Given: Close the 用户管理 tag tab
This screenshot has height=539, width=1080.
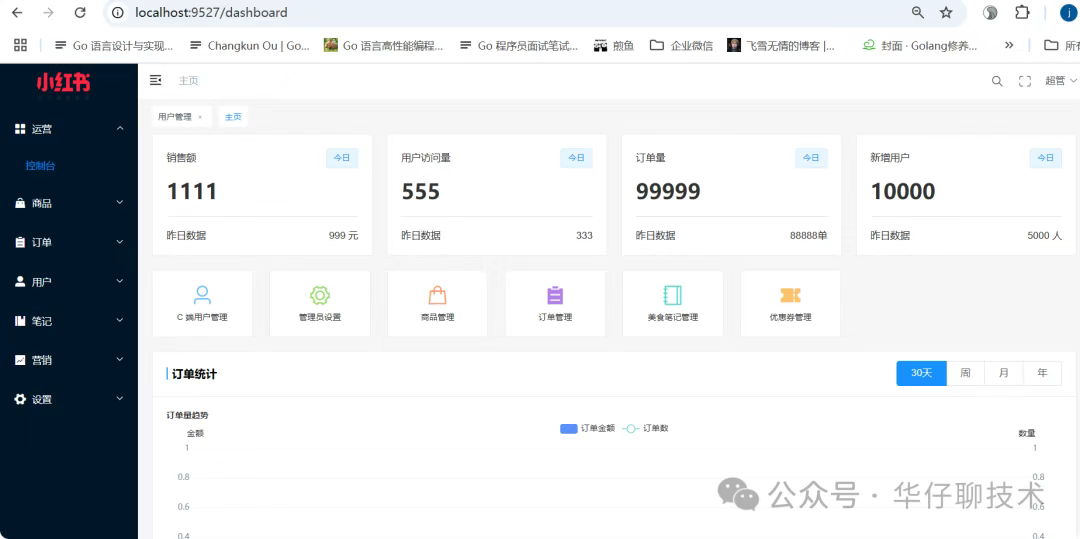Looking at the screenshot, I should point(200,117).
